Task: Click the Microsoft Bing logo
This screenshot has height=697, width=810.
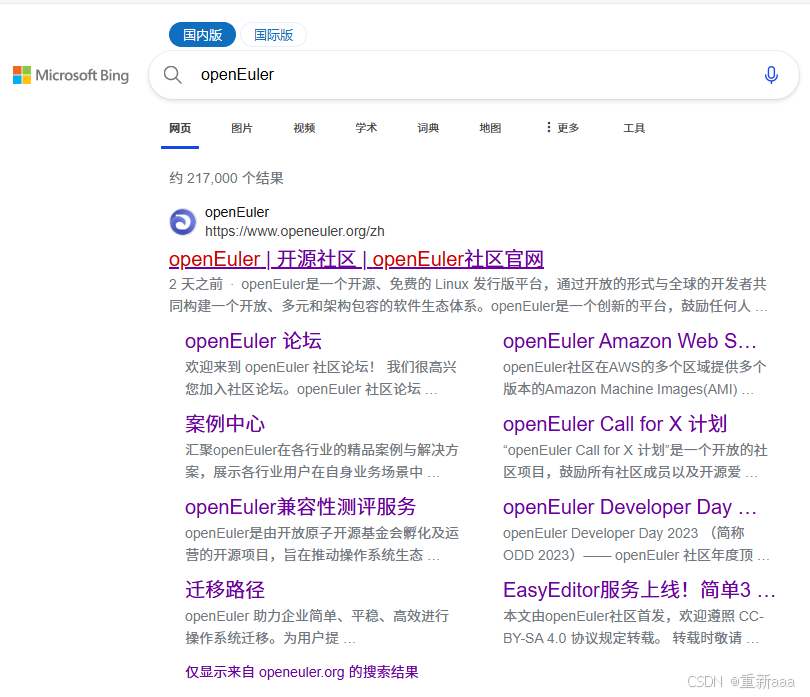Action: click(x=71, y=75)
